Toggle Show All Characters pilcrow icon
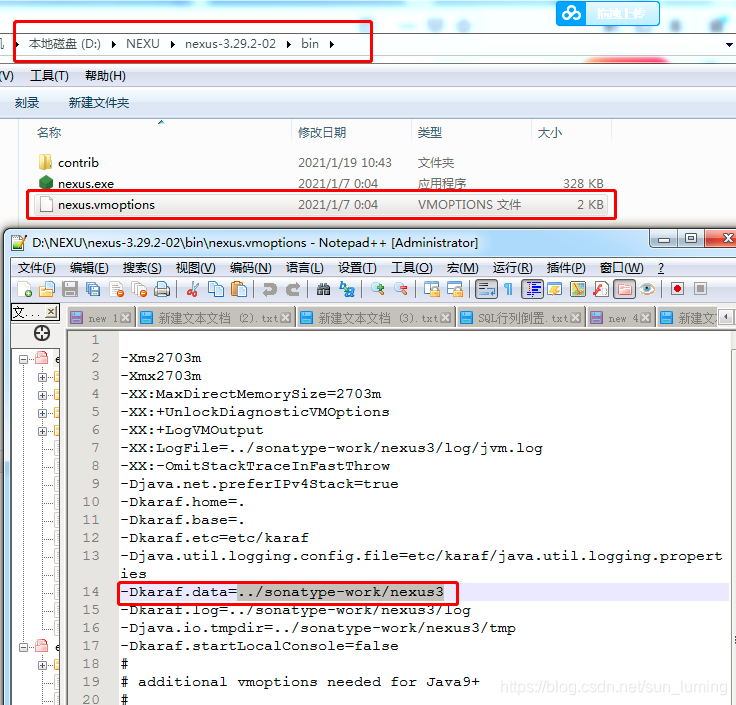Viewport: 736px width, 705px height. pos(508,289)
